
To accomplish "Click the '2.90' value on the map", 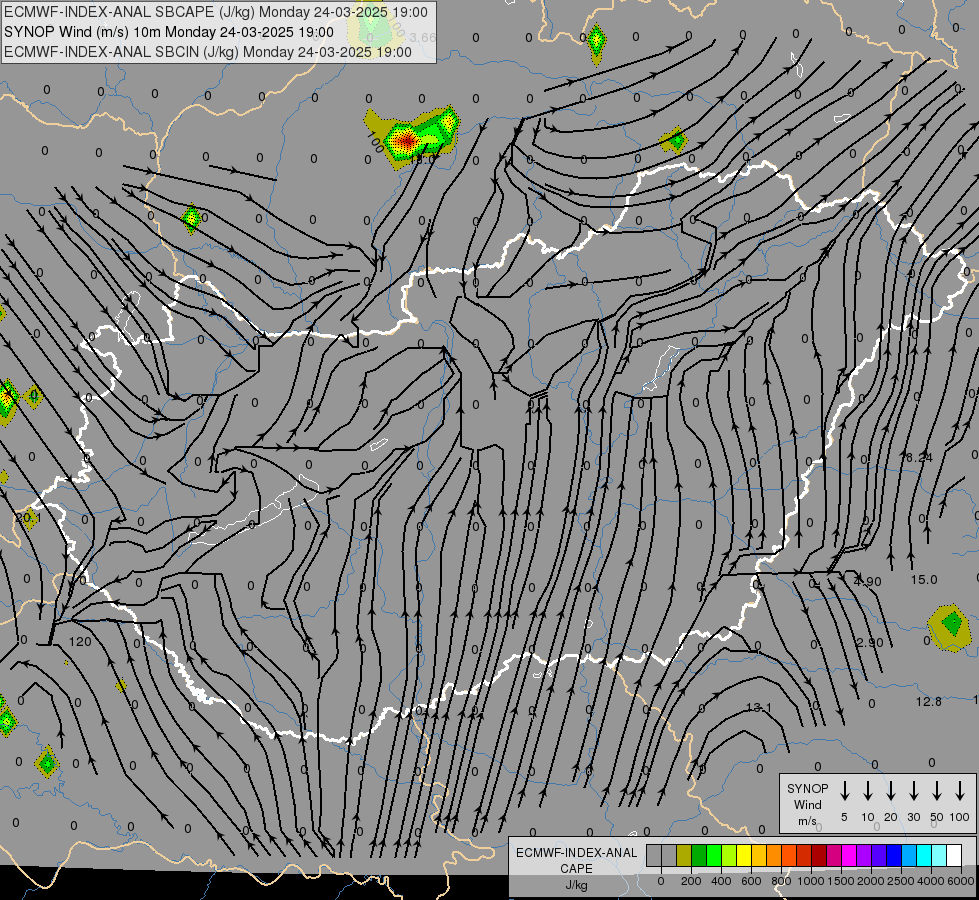I will coord(870,643).
